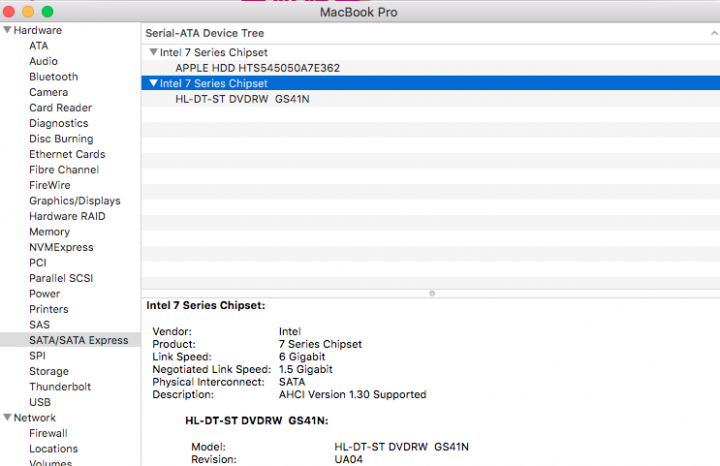Viewport: 720px width, 466px height.
Task: Click the Product value 7 Series Chipset
Action: pos(320,344)
